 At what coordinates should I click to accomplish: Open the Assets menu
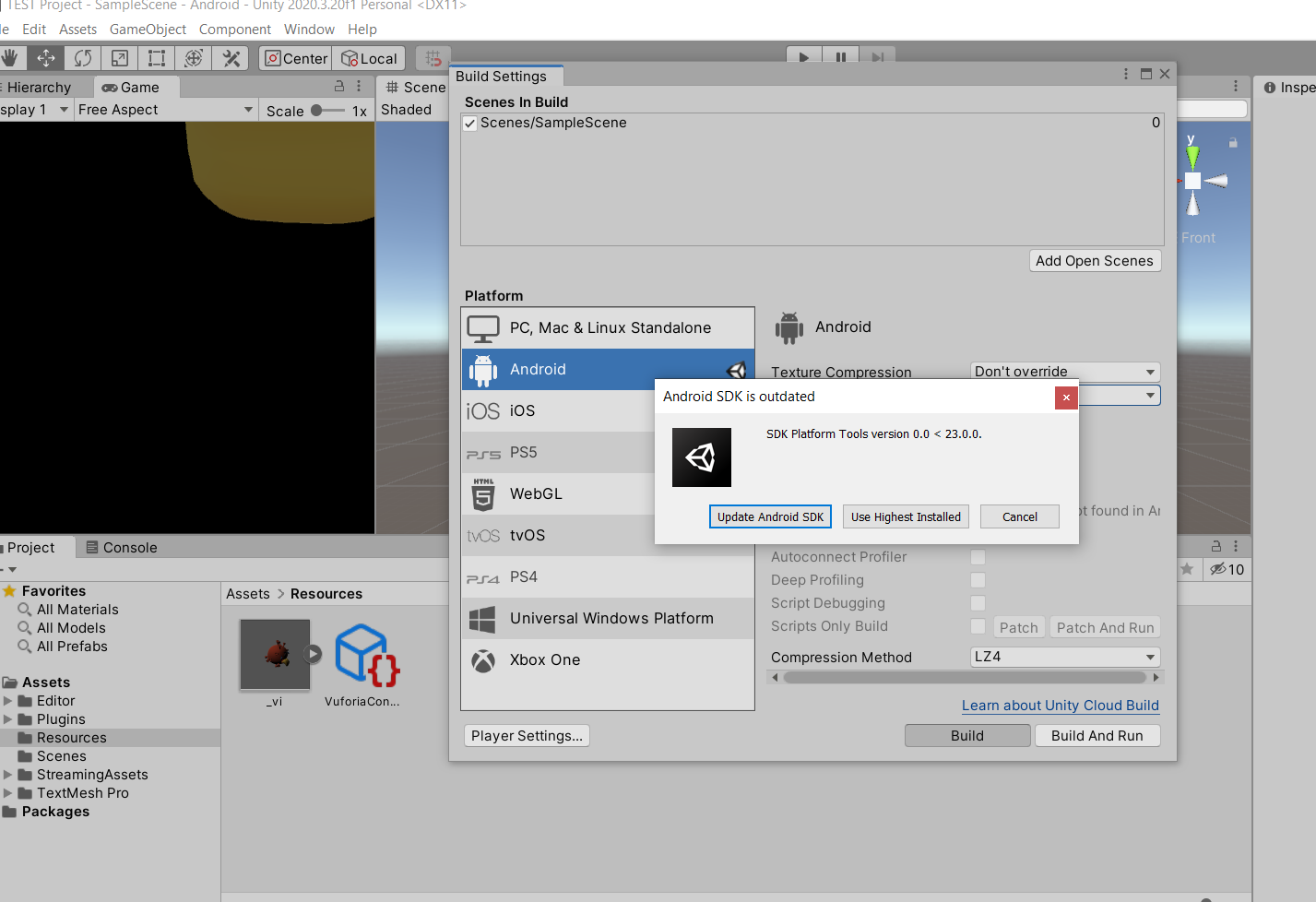pos(77,30)
